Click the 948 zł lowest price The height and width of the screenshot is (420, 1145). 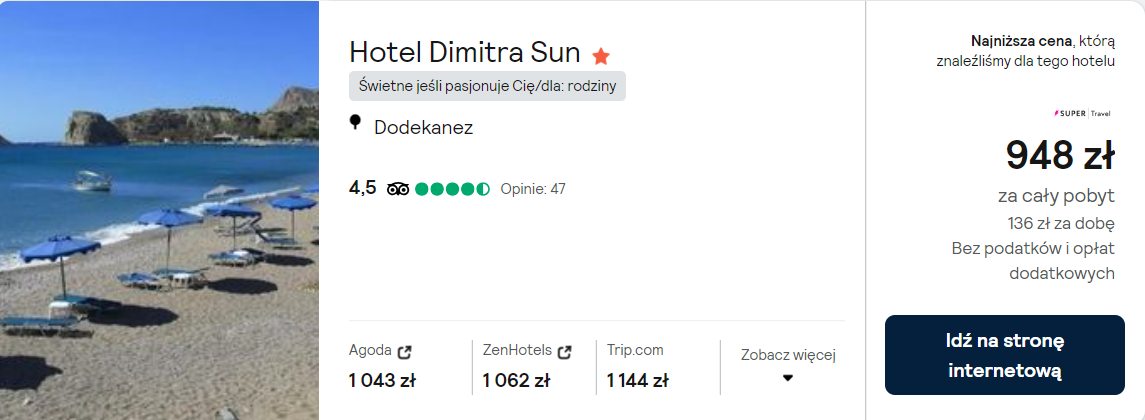[1059, 155]
